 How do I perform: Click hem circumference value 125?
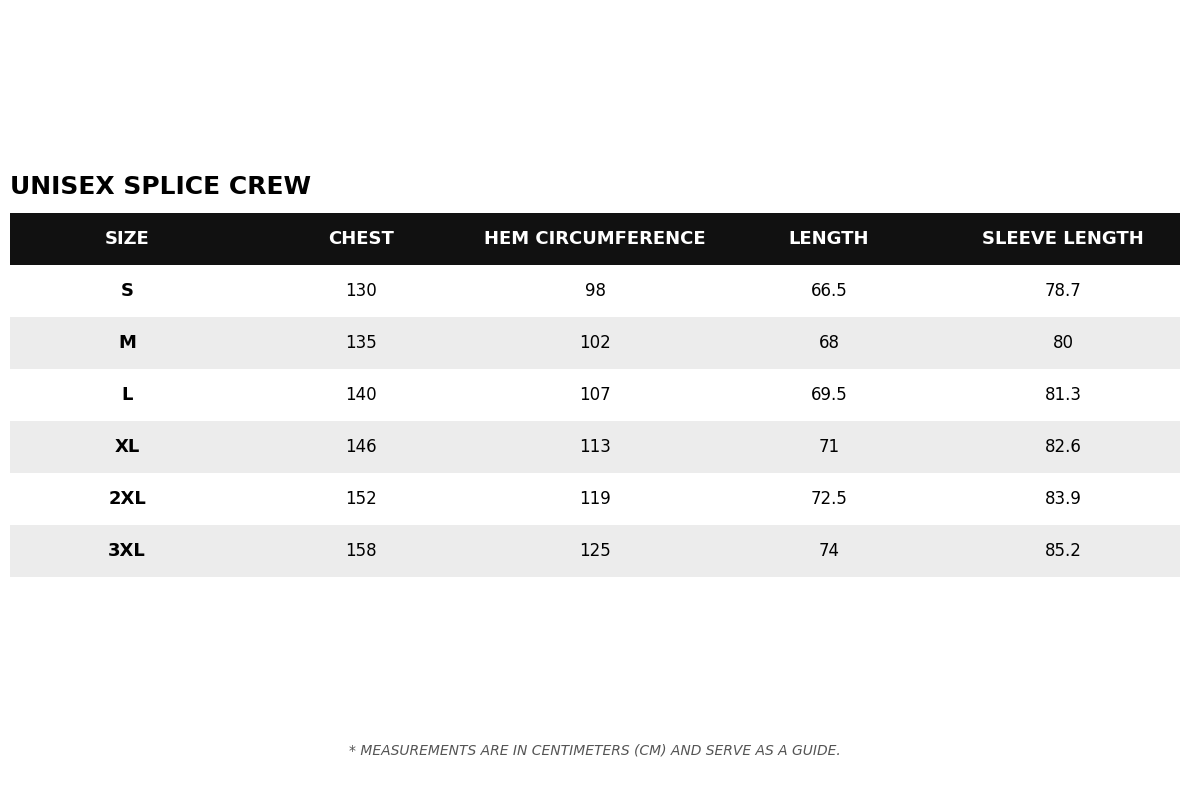tap(594, 550)
